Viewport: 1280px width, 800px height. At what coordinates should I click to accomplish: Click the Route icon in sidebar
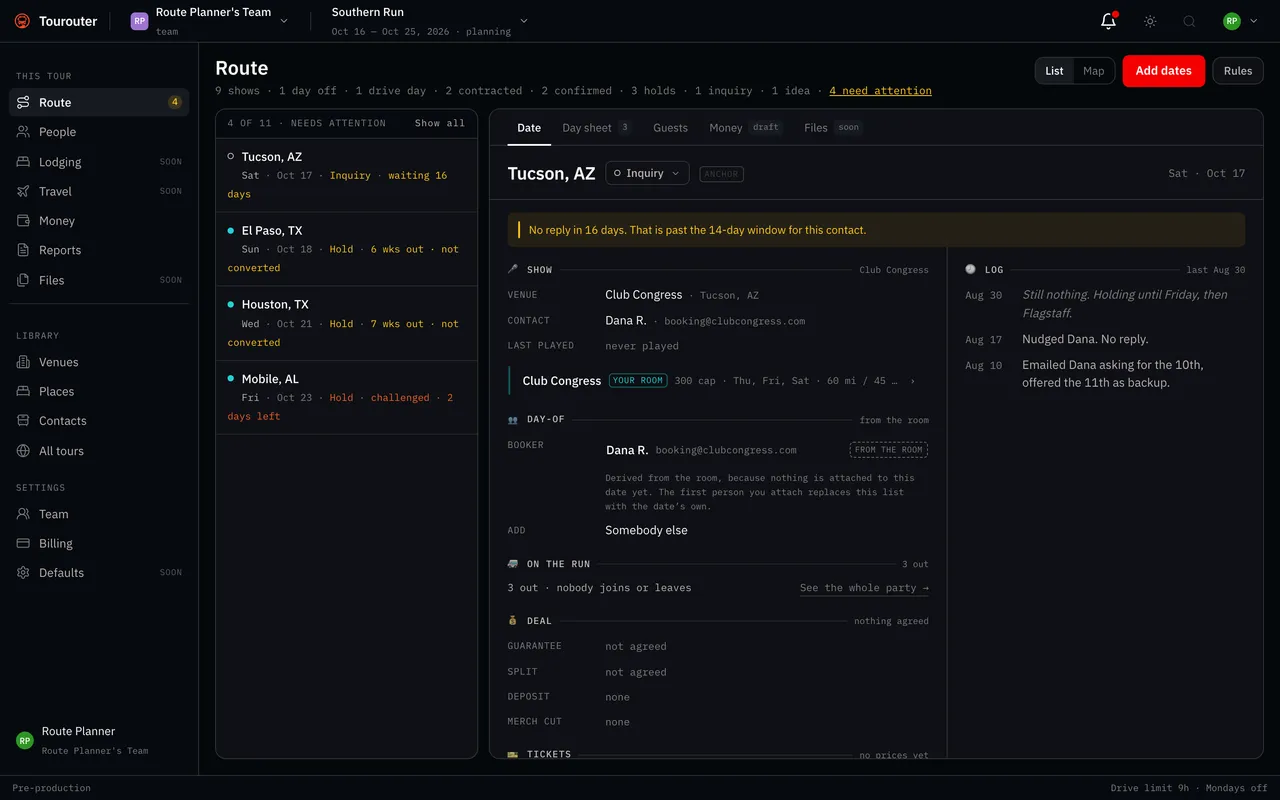coord(23,102)
